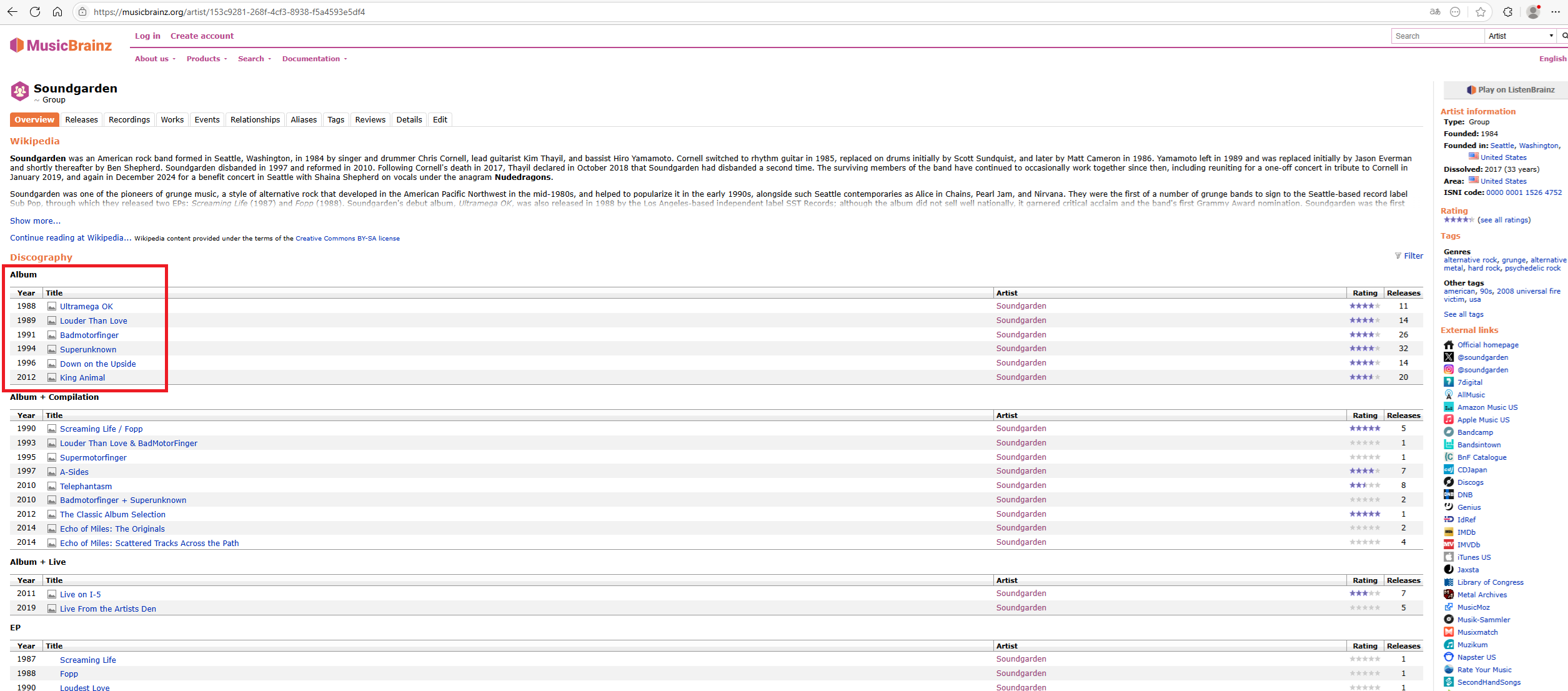Screen dimensions: 1568x691
Task: Switch to the Releases tab
Action: pyautogui.click(x=81, y=120)
